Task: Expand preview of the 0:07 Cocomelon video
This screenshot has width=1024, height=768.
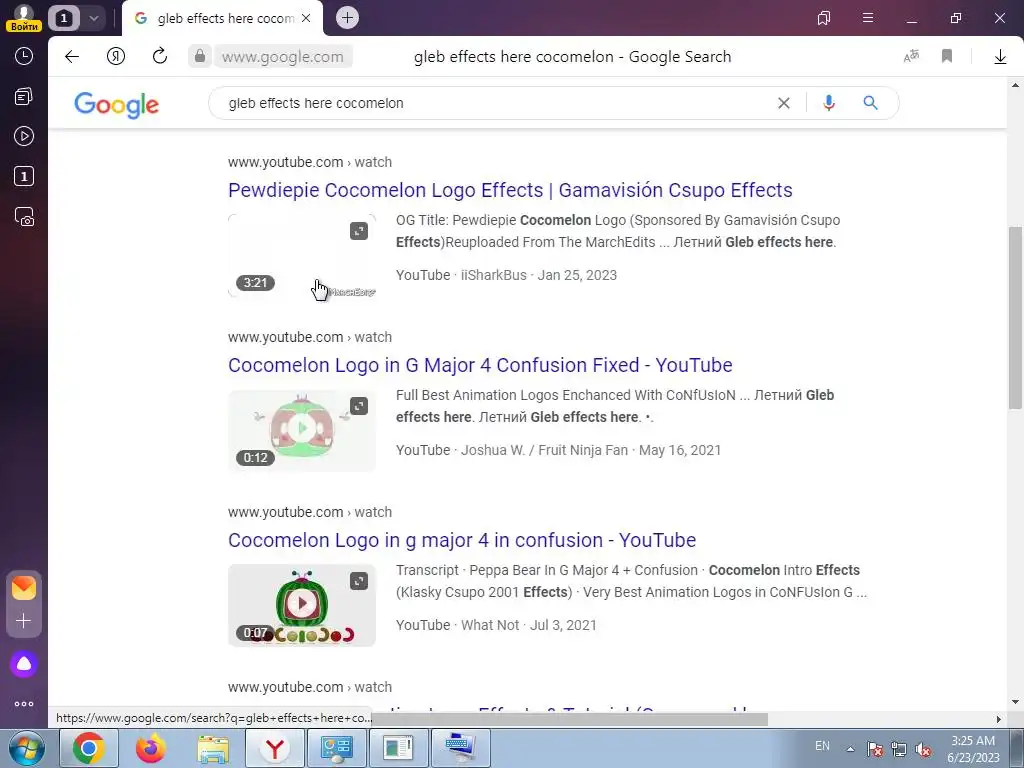Action: coord(359,581)
